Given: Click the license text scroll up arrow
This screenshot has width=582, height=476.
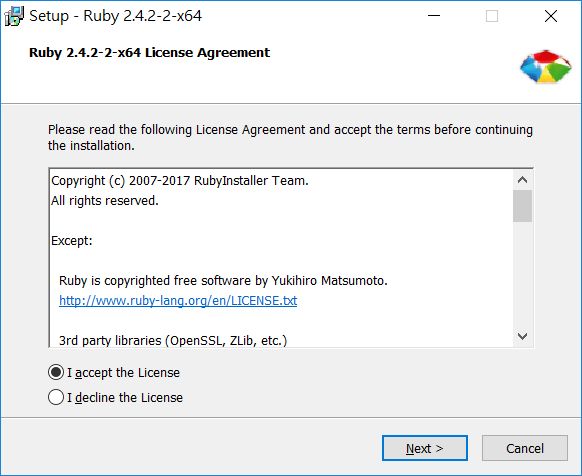Looking at the screenshot, I should pyautogui.click(x=523, y=180).
